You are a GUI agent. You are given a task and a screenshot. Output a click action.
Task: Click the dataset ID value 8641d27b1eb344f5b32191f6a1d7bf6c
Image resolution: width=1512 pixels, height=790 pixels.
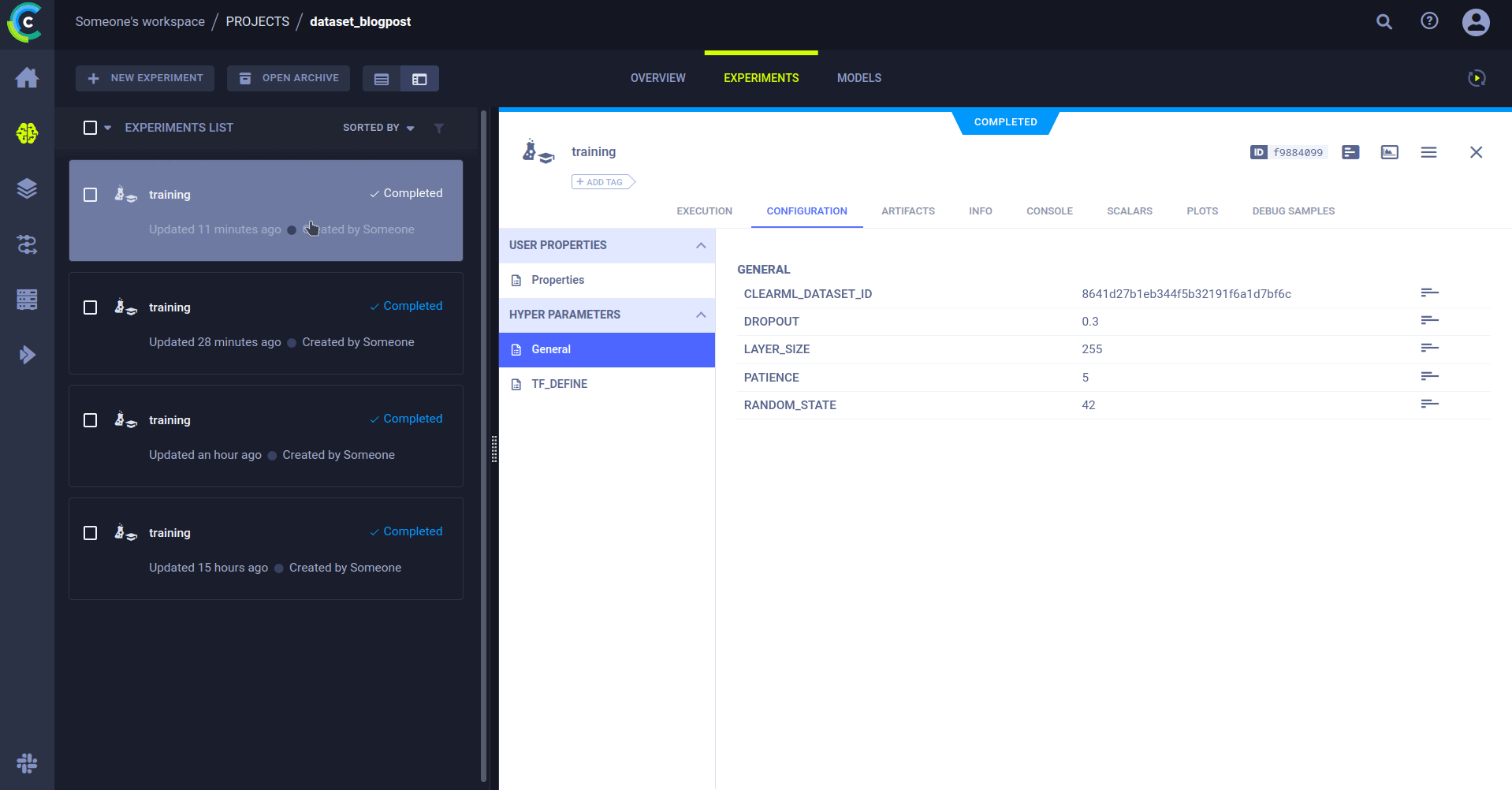1186,294
